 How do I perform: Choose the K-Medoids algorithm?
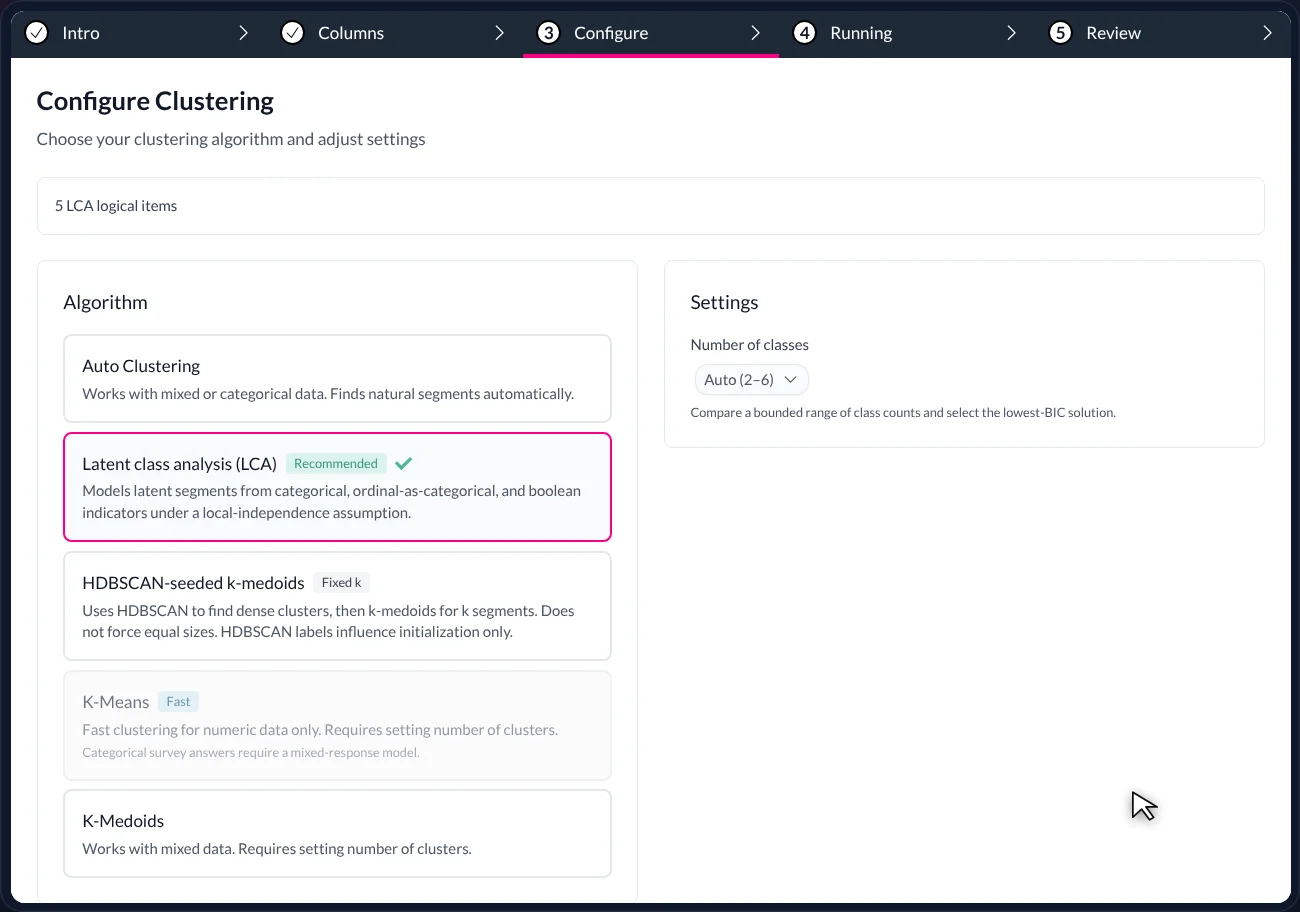tap(337, 833)
